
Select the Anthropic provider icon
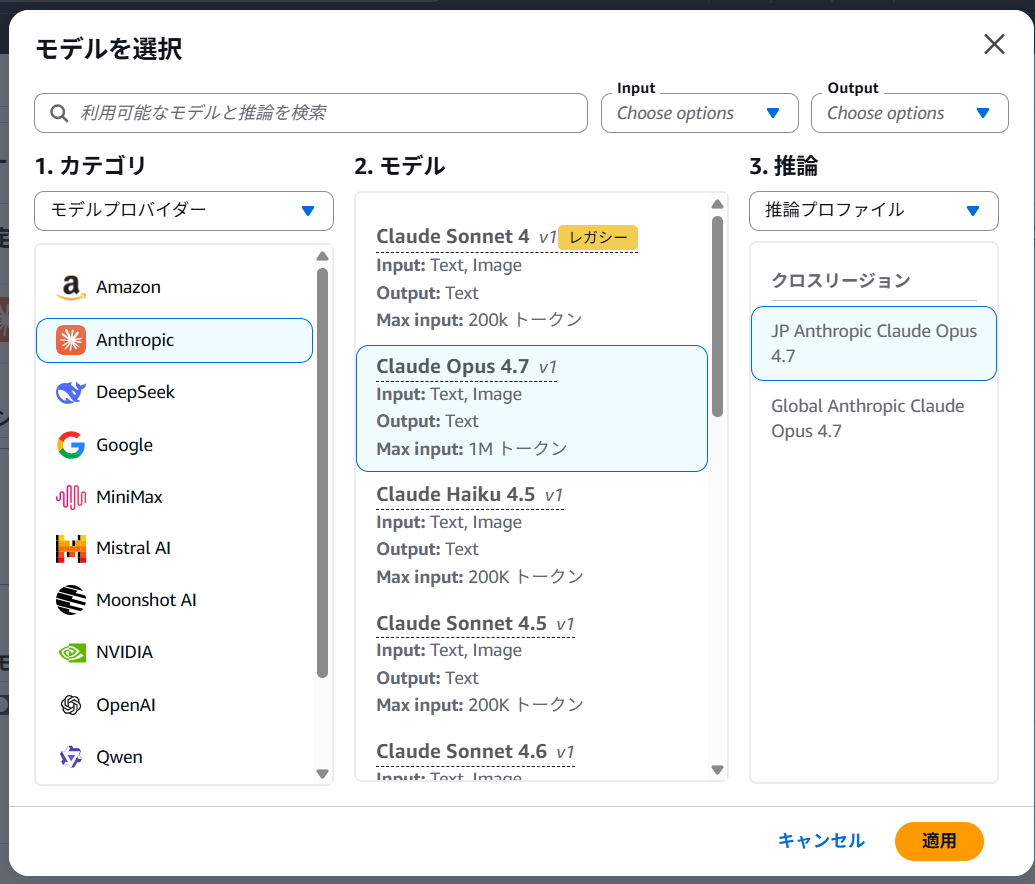click(70, 340)
